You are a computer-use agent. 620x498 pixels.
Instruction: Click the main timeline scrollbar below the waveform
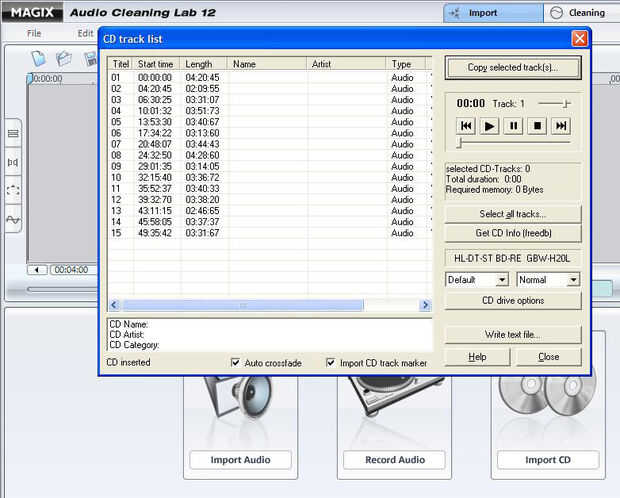[61, 290]
